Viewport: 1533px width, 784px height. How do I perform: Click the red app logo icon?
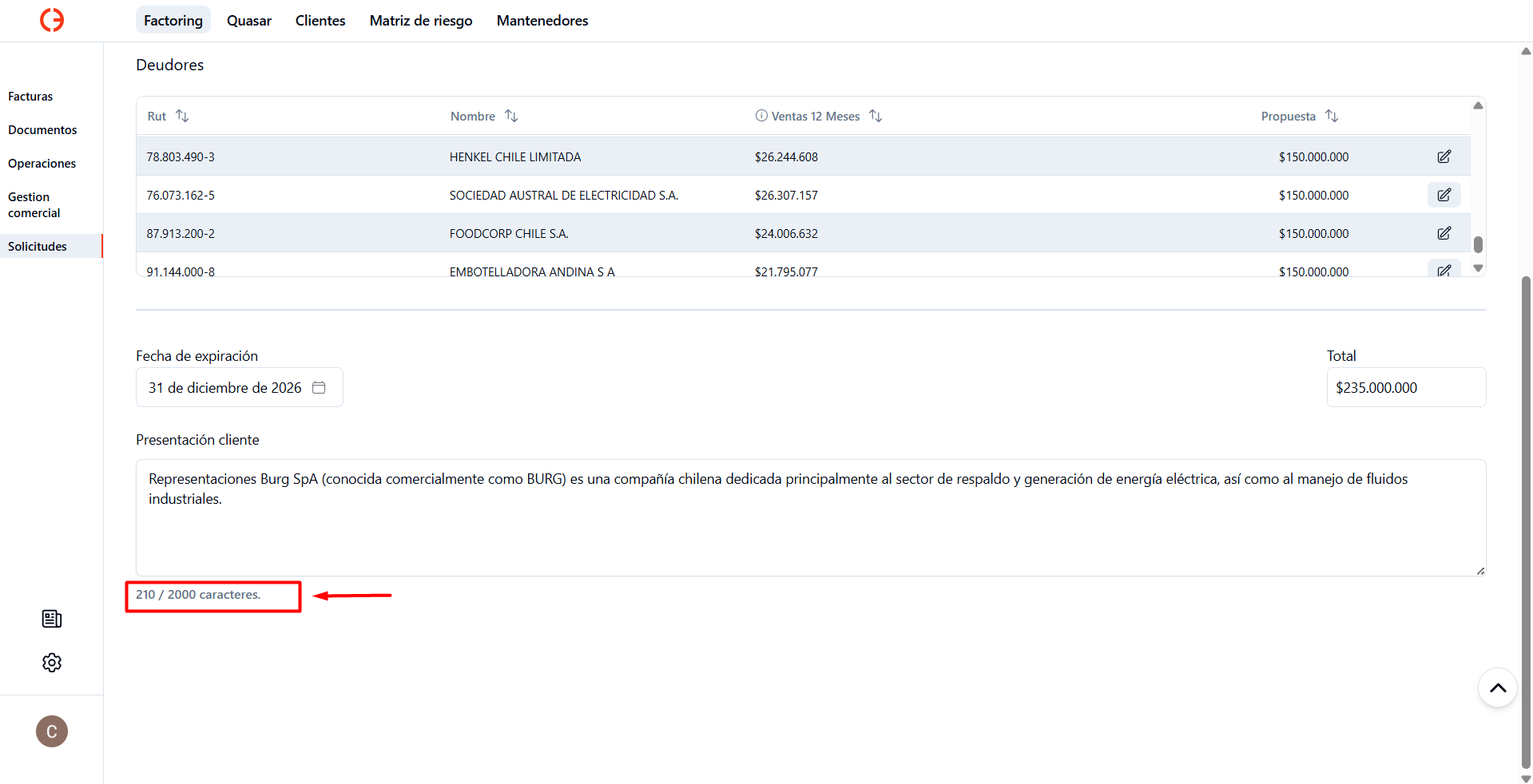click(x=52, y=20)
